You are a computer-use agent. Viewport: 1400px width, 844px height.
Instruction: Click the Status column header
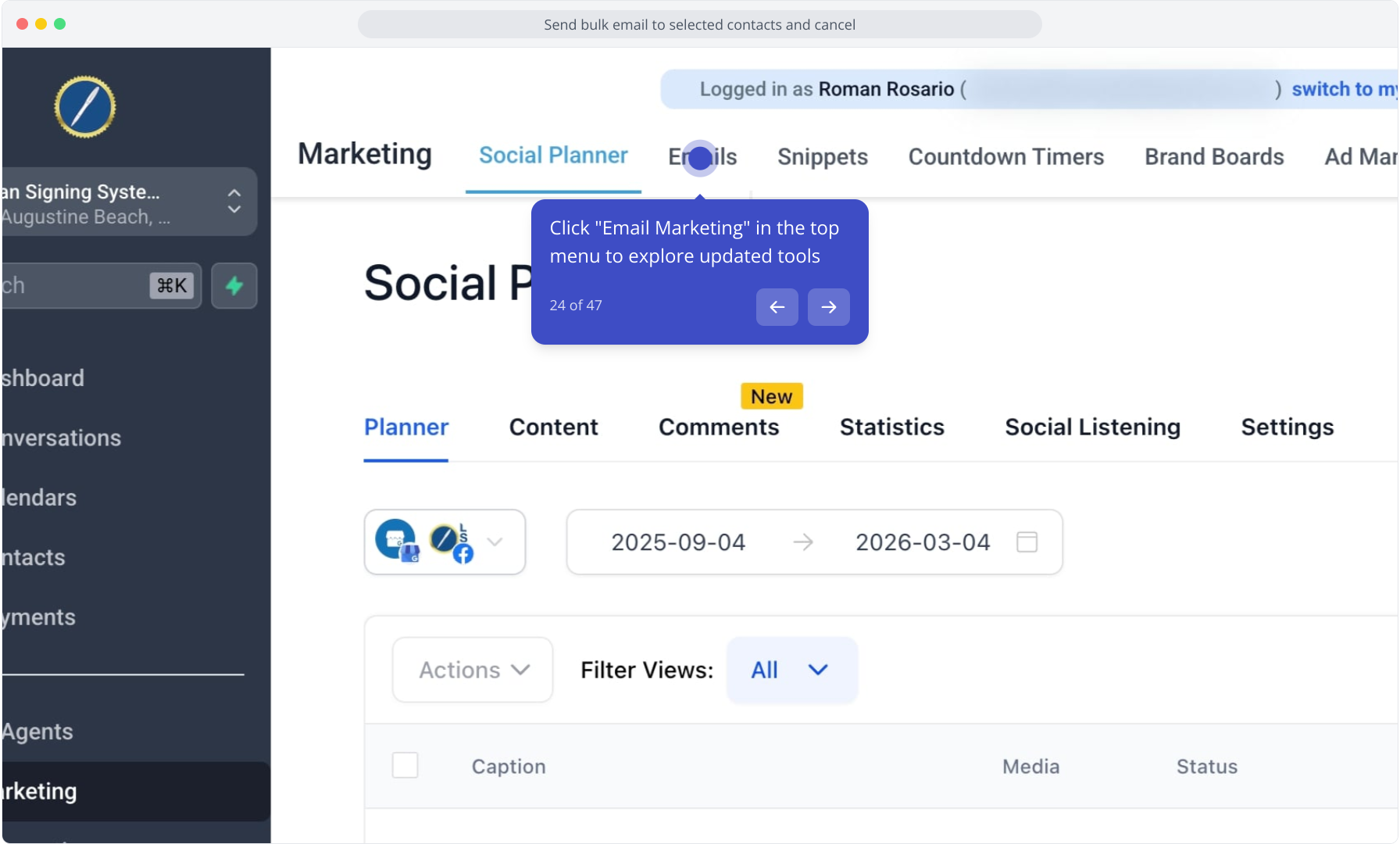pyautogui.click(x=1207, y=767)
